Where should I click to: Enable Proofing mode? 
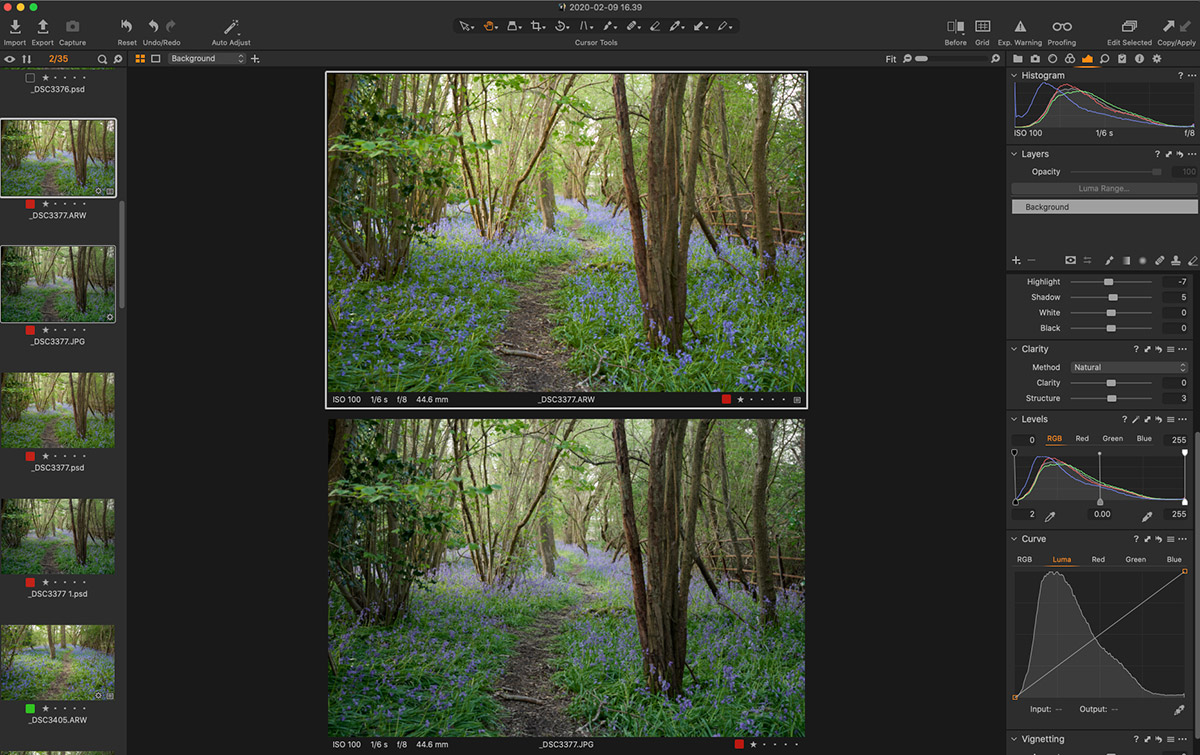click(1061, 26)
